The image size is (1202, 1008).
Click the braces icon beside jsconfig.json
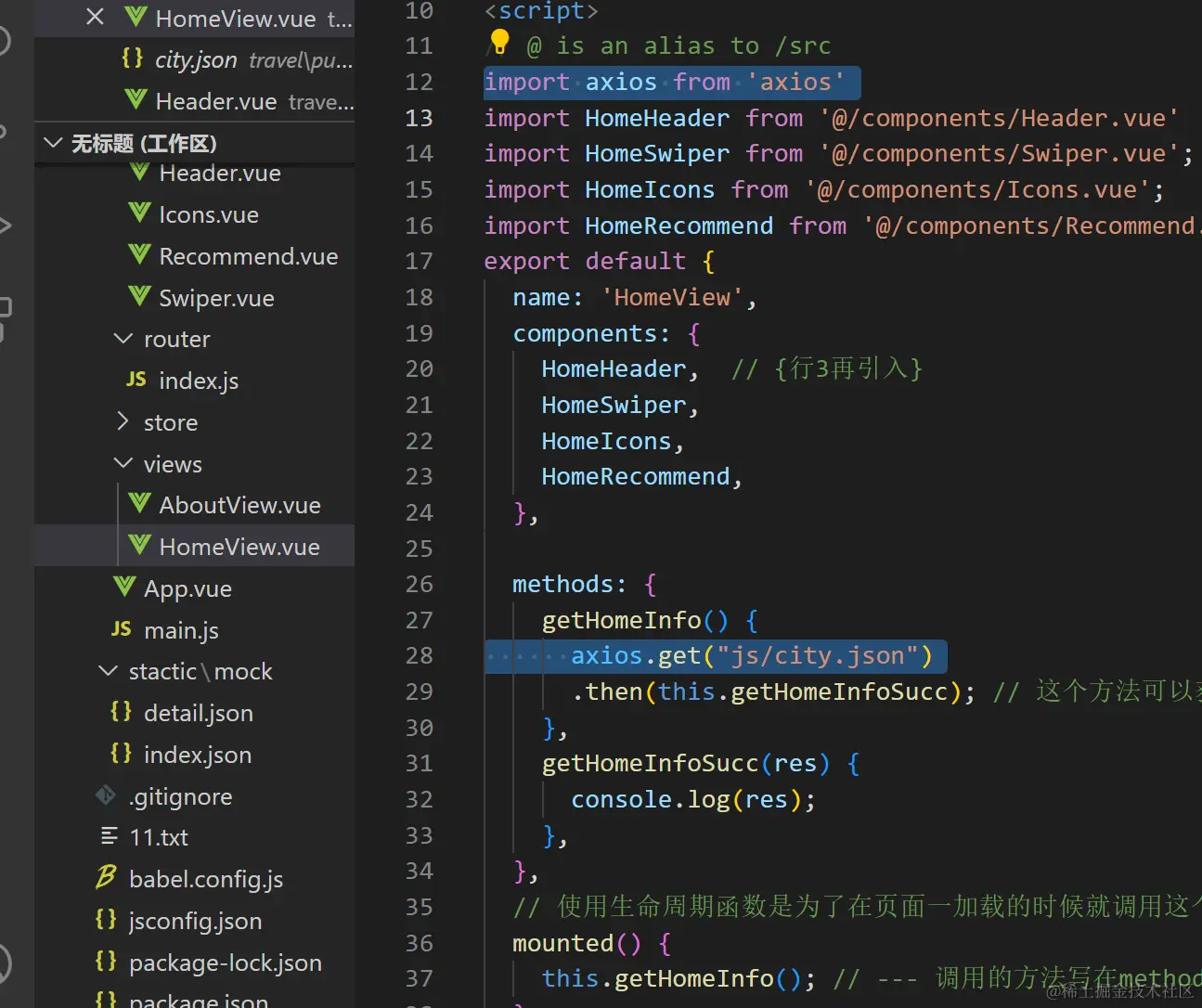(107, 920)
